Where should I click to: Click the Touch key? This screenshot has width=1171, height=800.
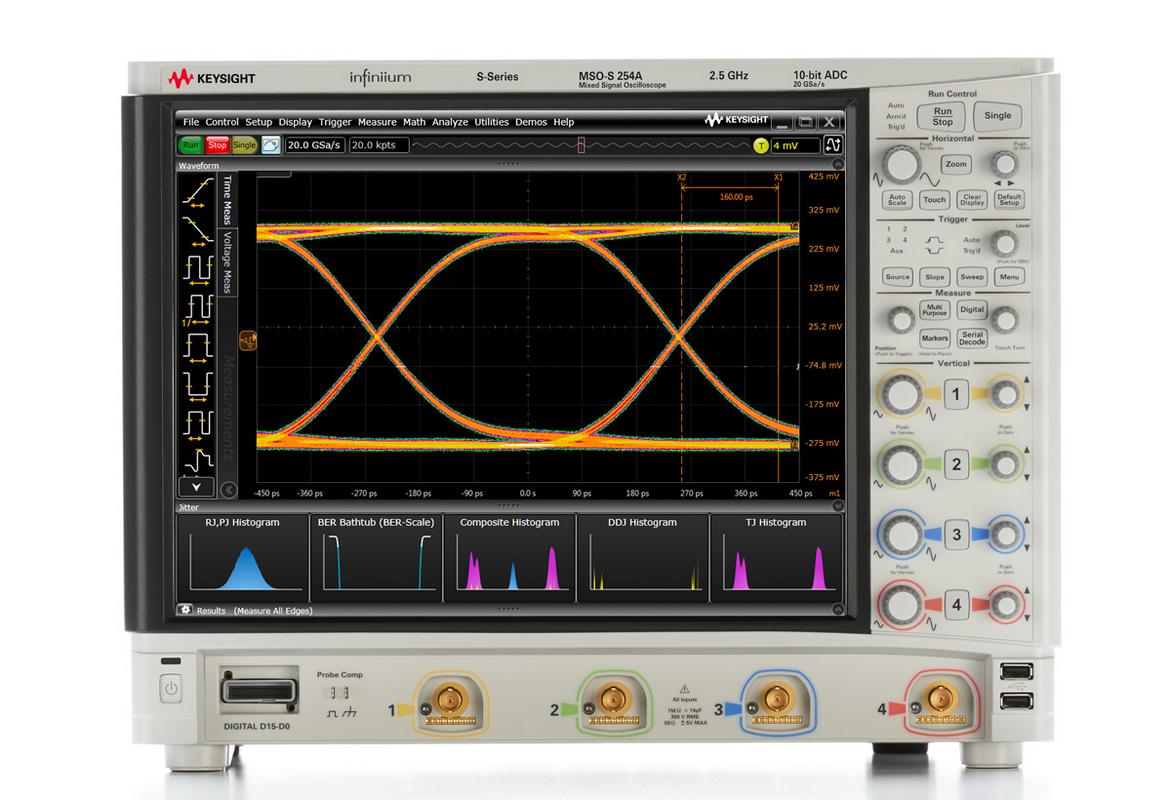point(934,199)
